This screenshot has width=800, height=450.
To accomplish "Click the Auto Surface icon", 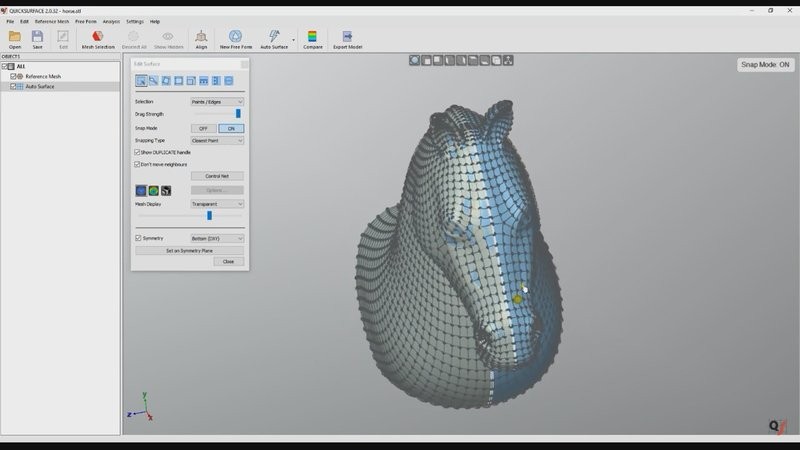I will tap(273, 38).
